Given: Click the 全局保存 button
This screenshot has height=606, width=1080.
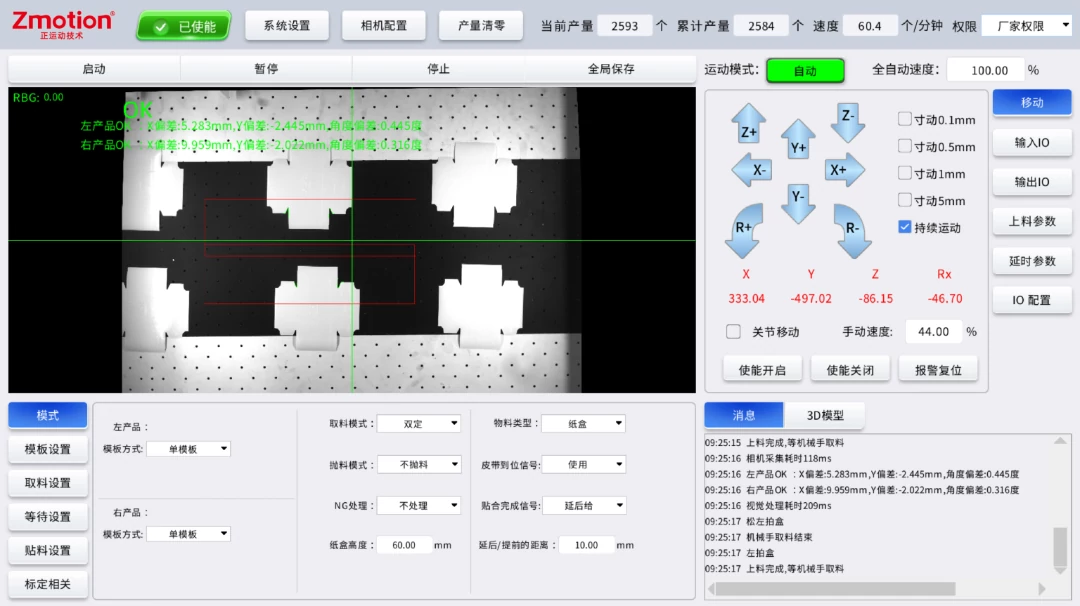Looking at the screenshot, I should [610, 69].
